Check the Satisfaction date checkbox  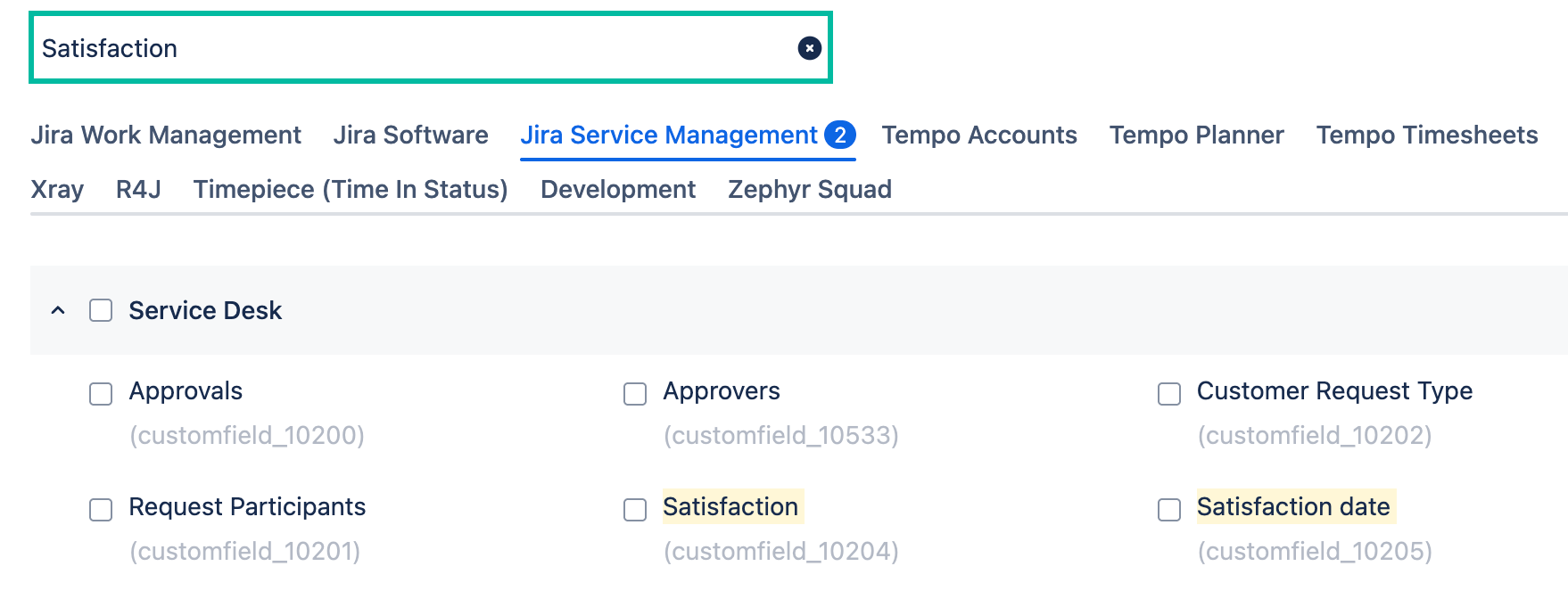tap(1169, 510)
